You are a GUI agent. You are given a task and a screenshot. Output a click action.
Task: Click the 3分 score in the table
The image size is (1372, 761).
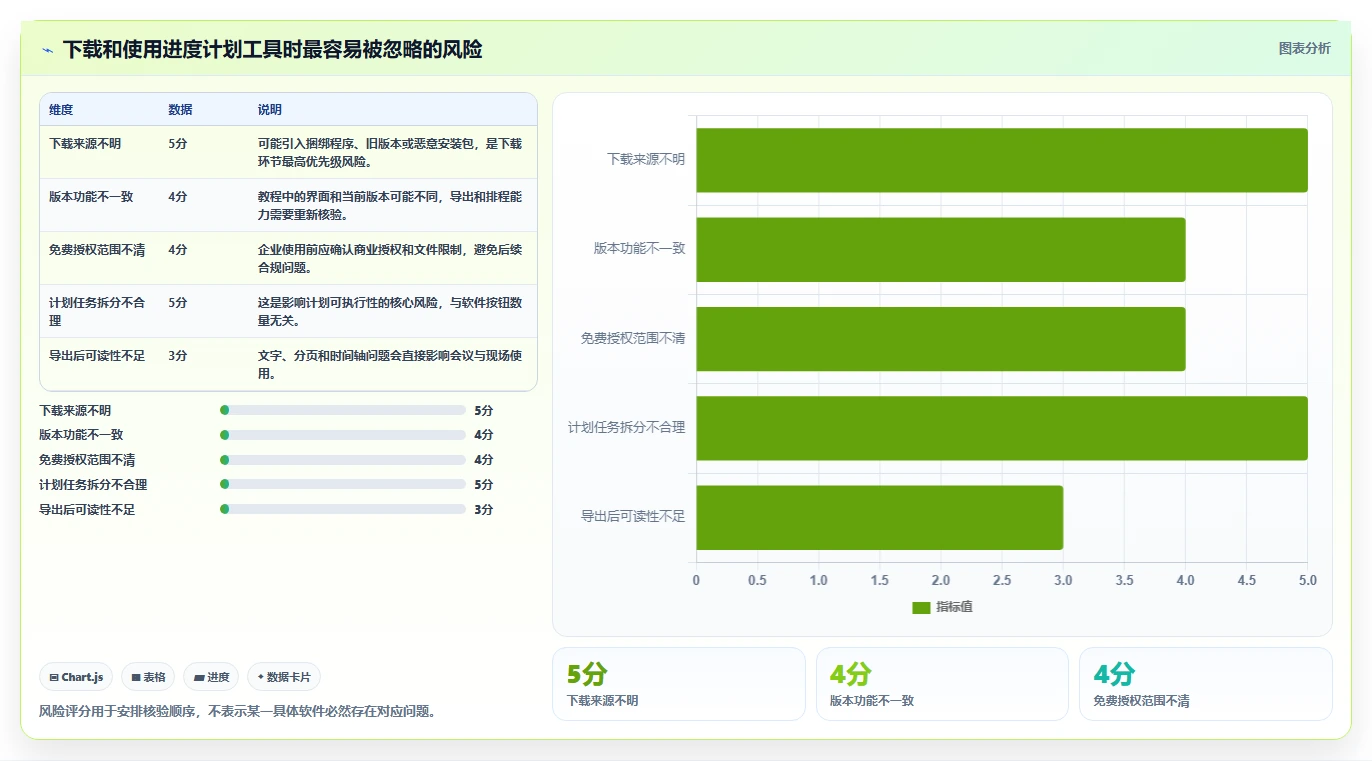[178, 356]
